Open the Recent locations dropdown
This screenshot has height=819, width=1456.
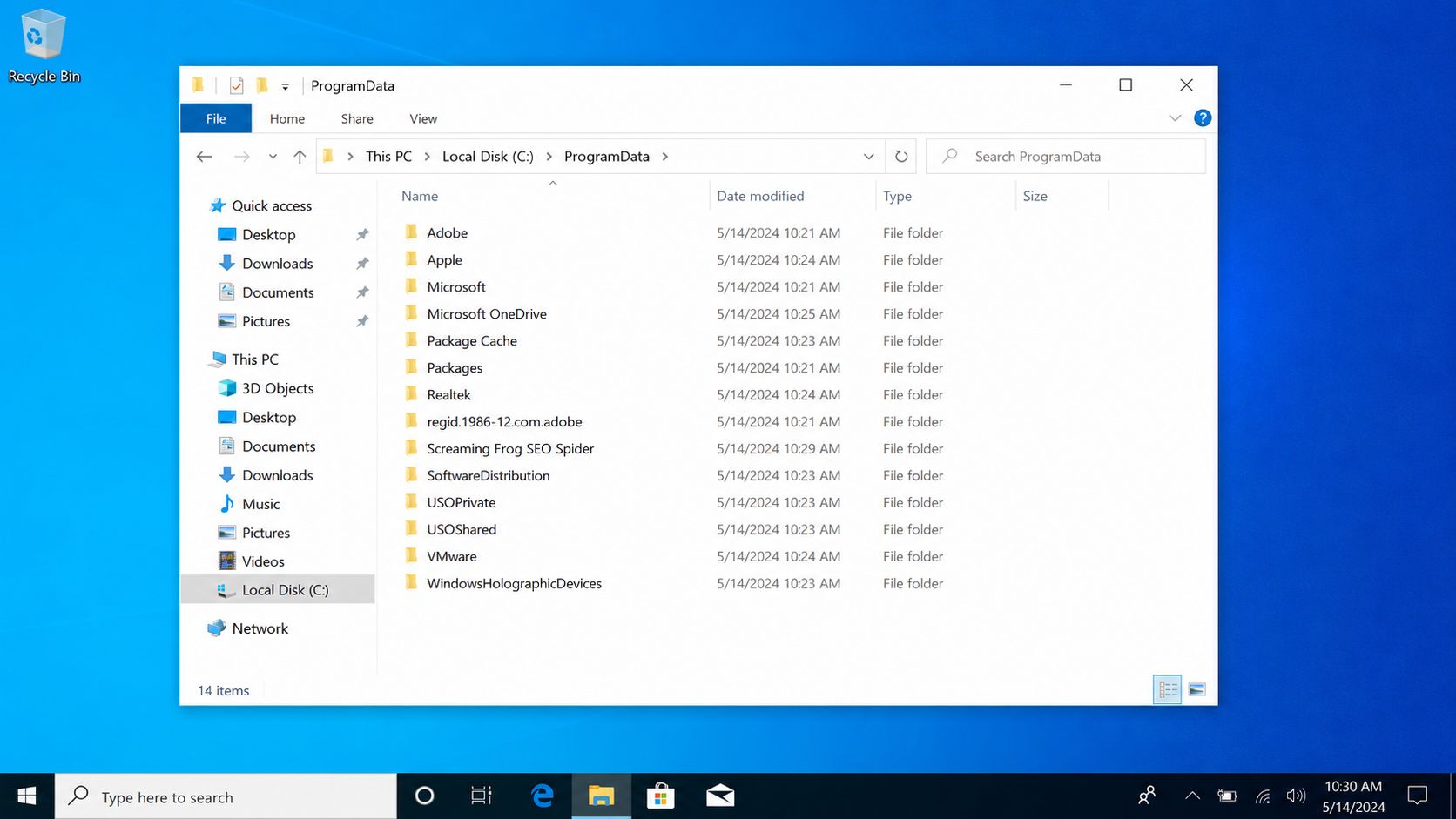point(273,157)
